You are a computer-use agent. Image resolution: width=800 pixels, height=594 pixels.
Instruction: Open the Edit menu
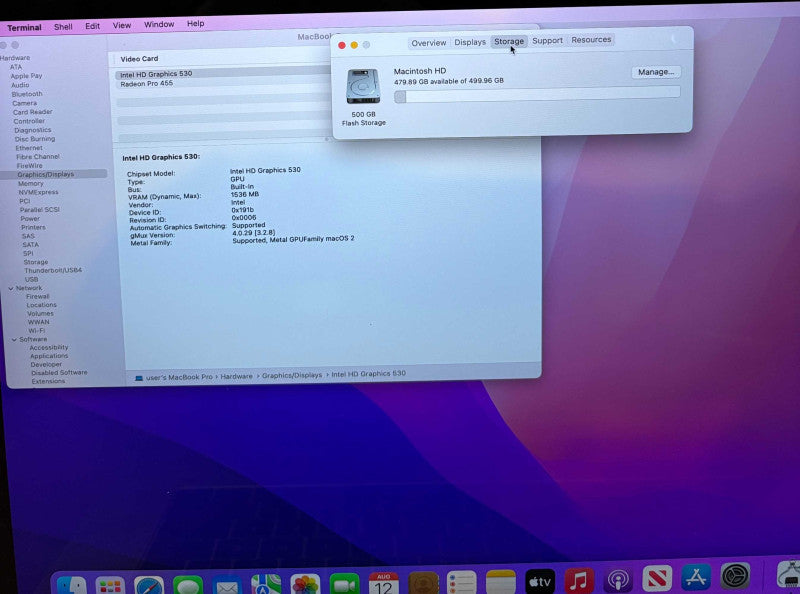(x=92, y=26)
